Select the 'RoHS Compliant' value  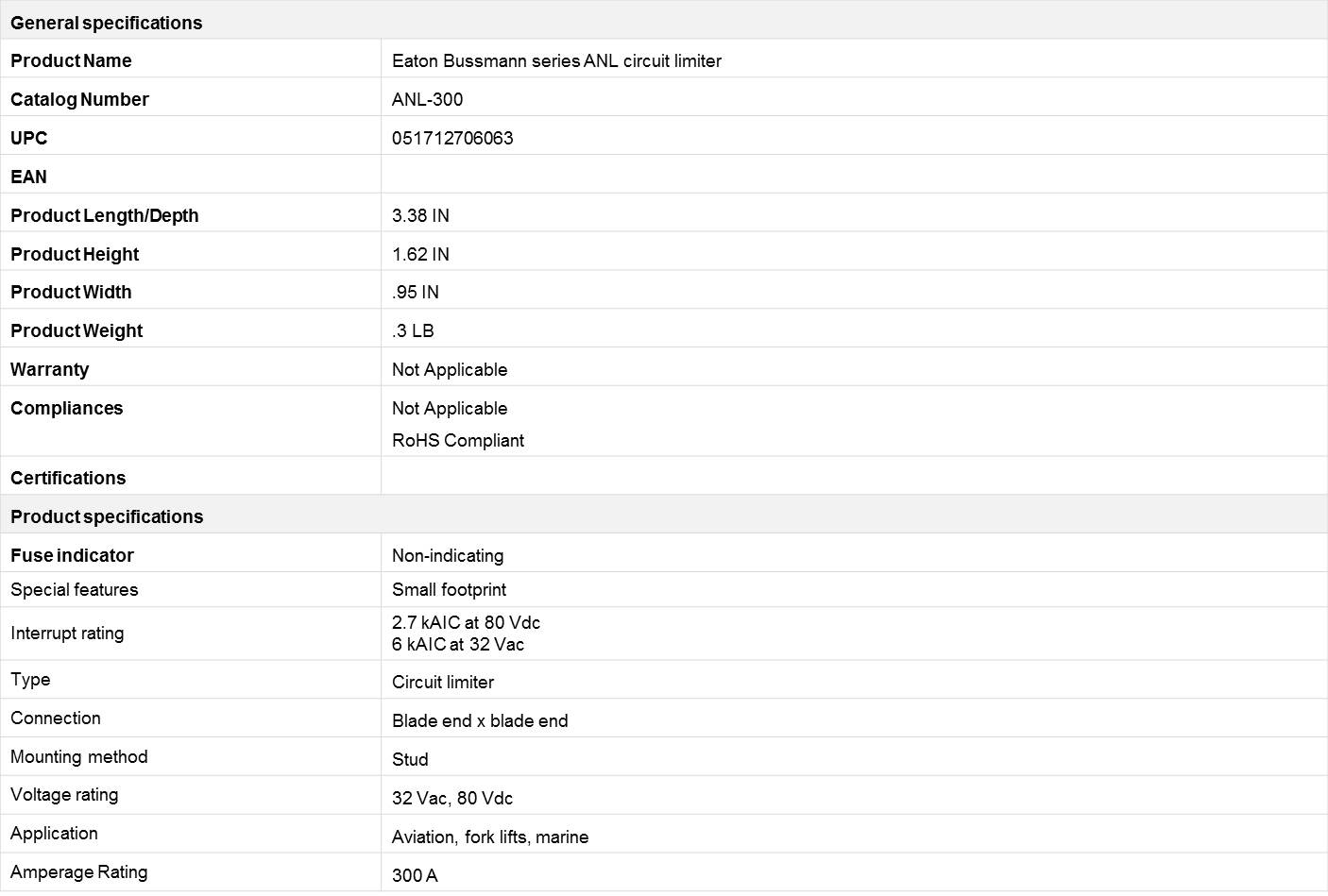click(x=458, y=440)
